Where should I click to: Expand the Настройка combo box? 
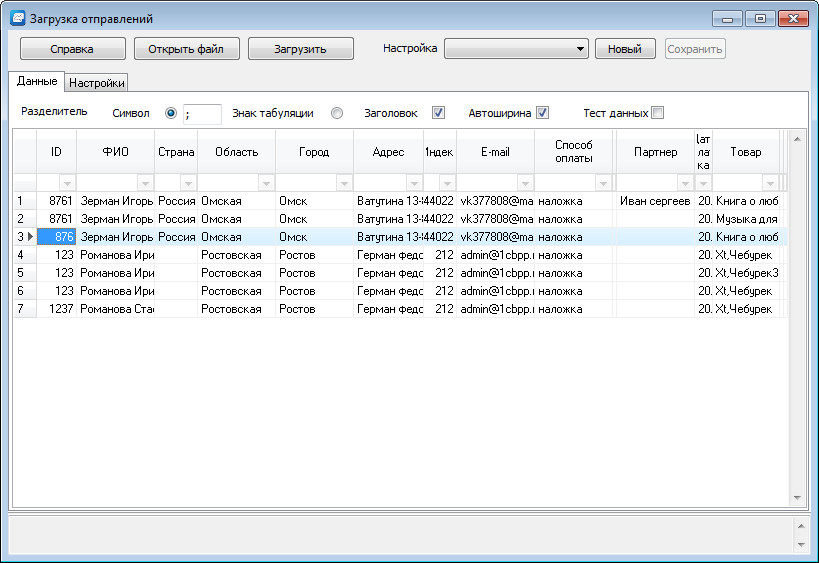(581, 49)
